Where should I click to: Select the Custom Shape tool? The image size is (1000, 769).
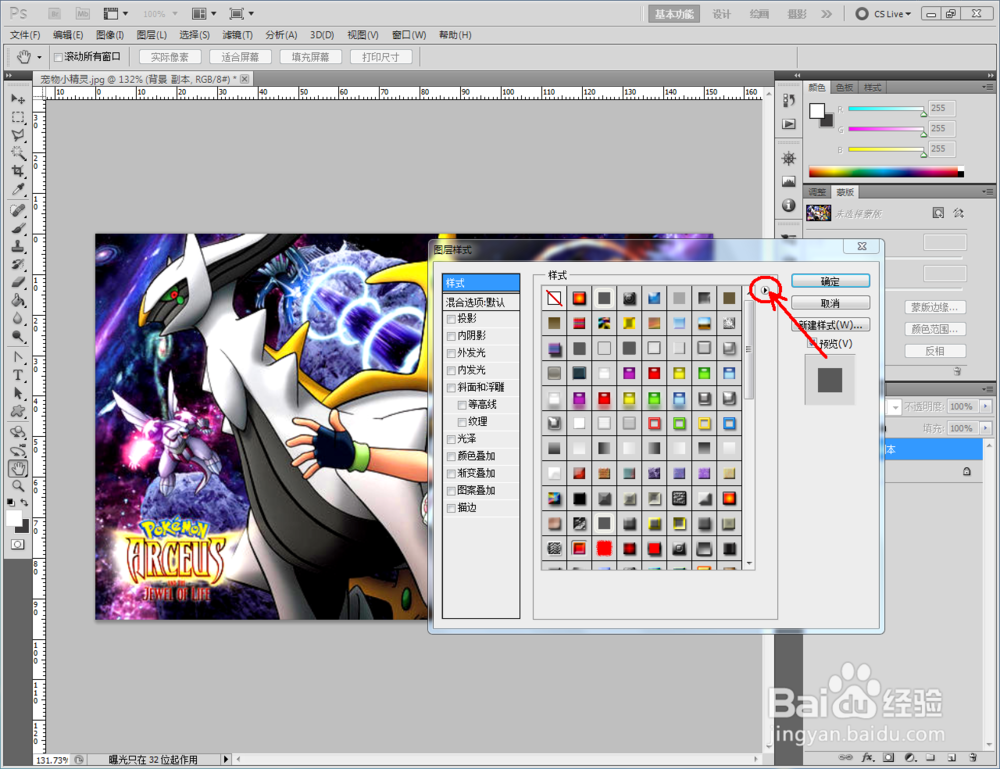[x=18, y=411]
